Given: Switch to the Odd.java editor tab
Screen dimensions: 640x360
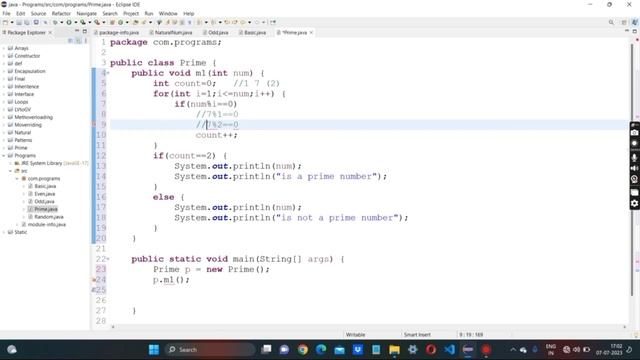Looking at the screenshot, I should point(216,32).
